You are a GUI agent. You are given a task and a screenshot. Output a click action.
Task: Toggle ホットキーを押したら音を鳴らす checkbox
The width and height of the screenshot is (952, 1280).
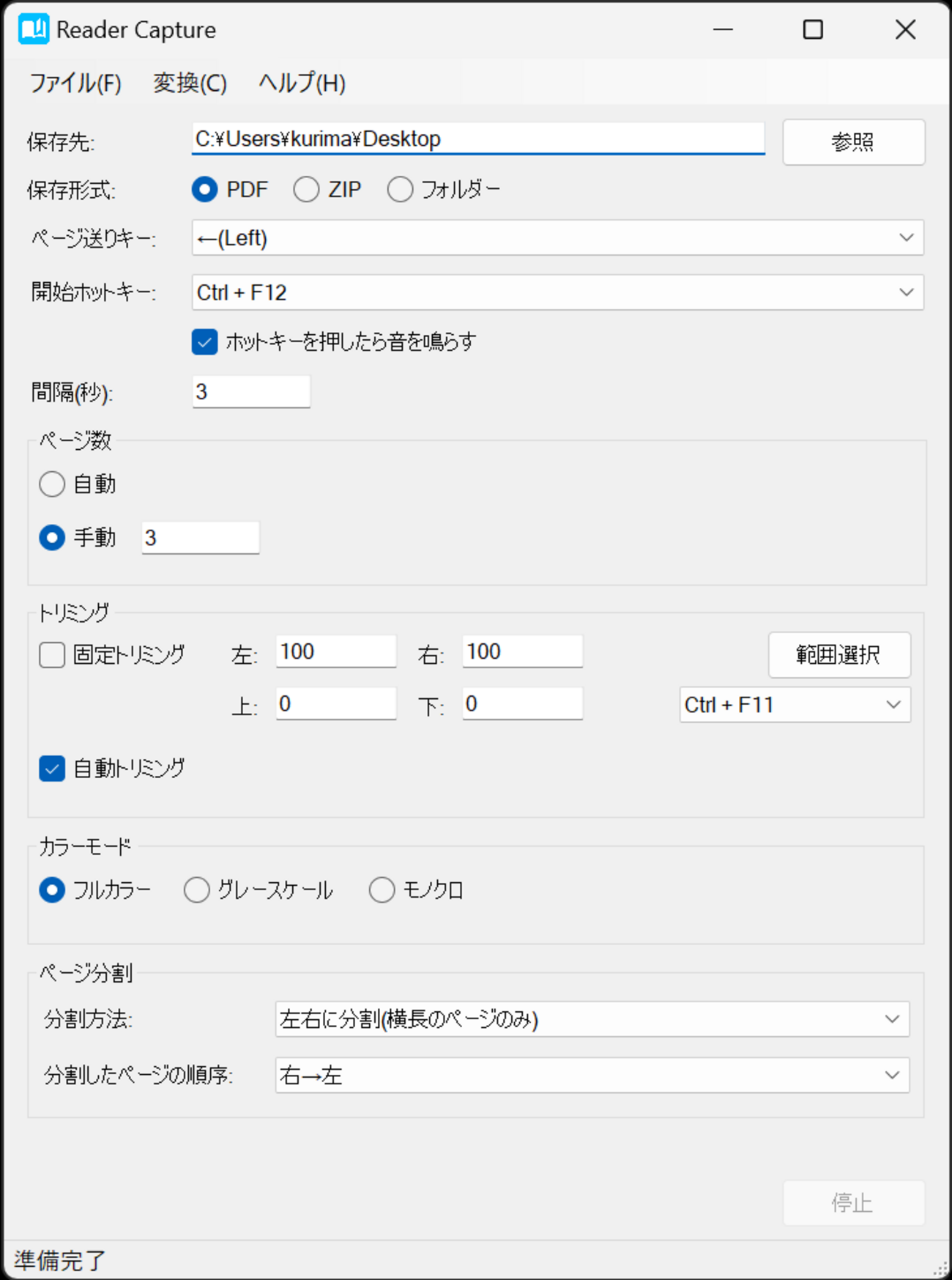[205, 342]
